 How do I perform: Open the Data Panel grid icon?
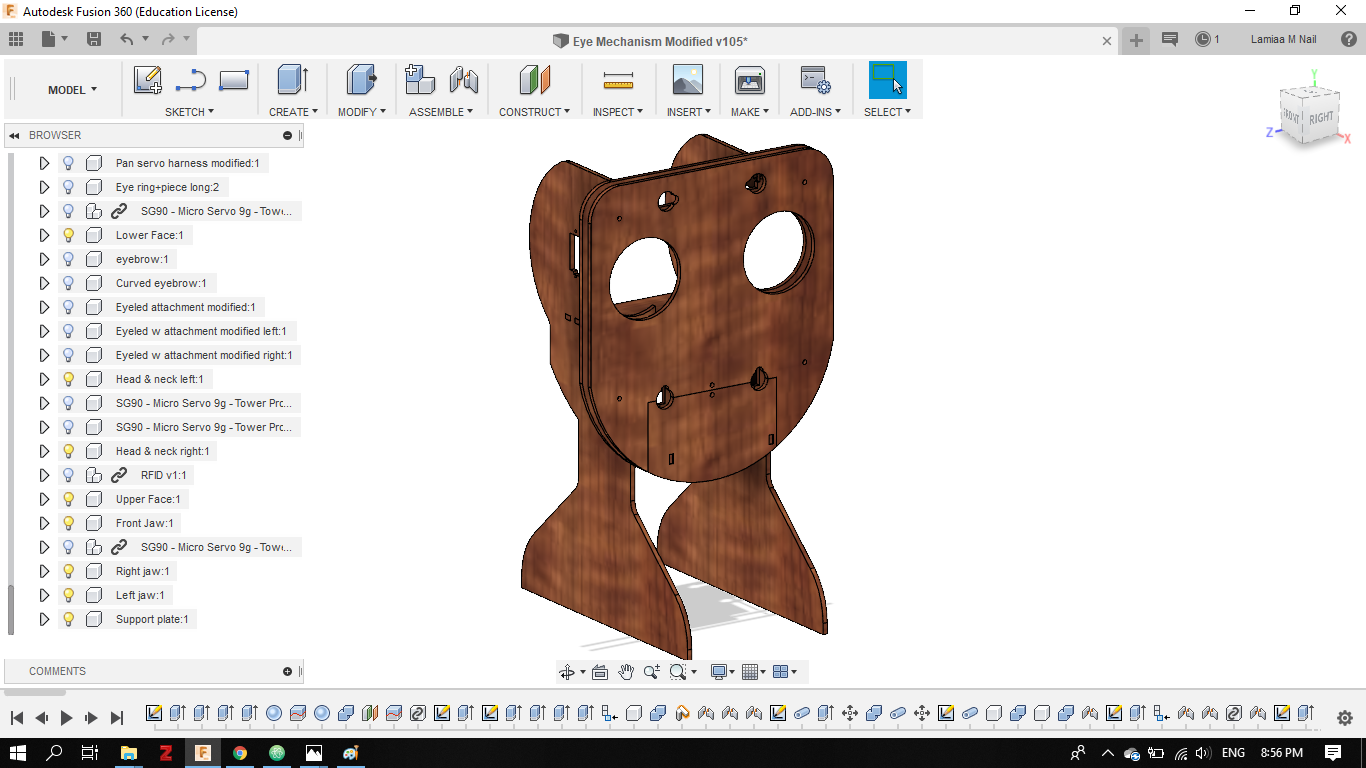[x=16, y=39]
